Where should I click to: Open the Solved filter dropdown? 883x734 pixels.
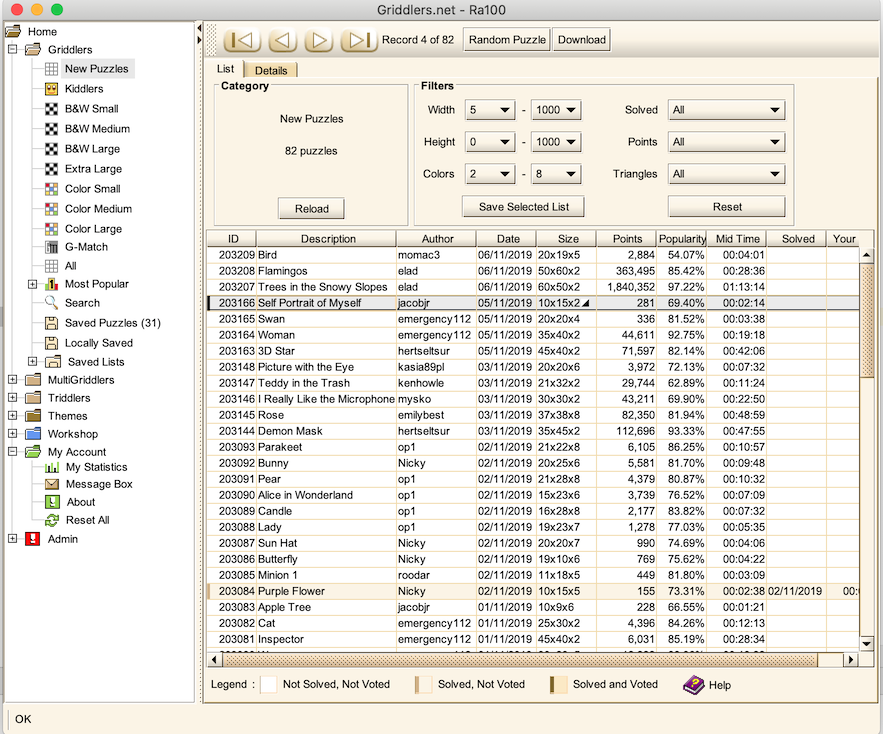[x=726, y=110]
